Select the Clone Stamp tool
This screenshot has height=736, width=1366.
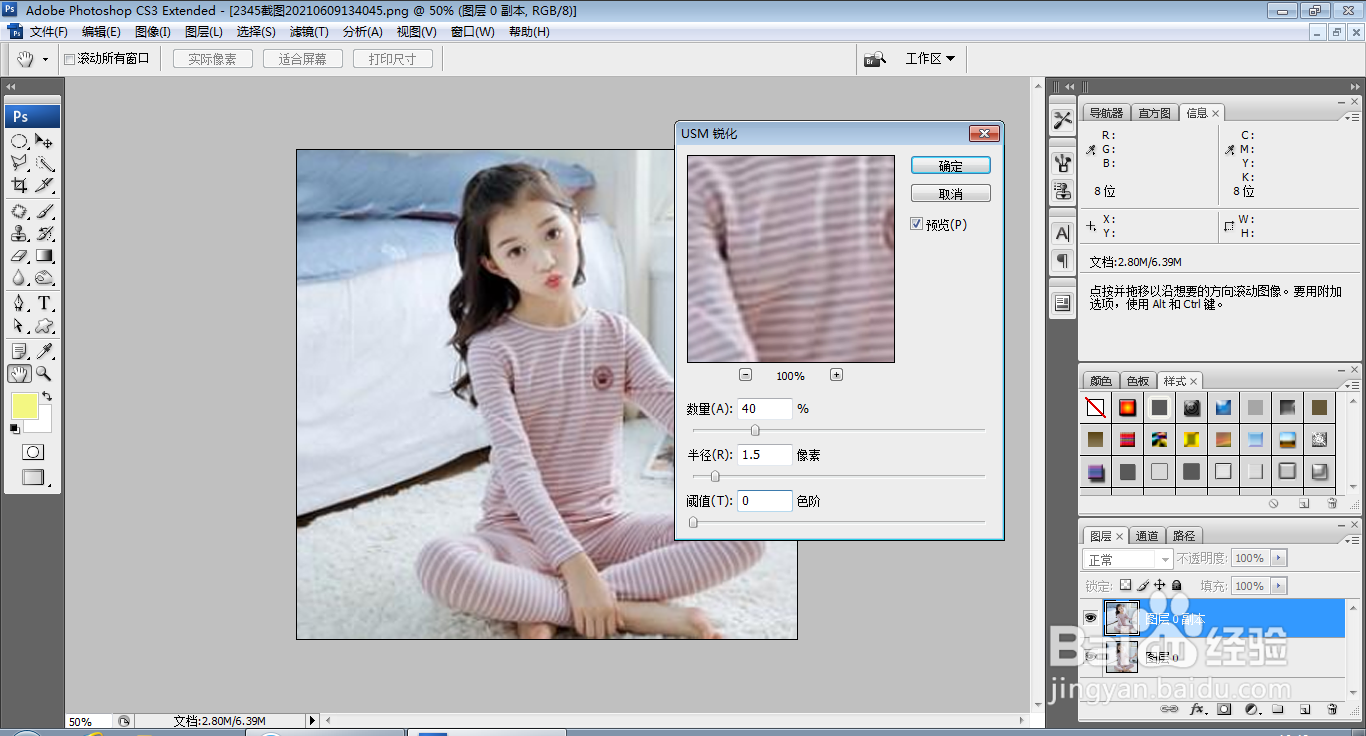tap(19, 233)
